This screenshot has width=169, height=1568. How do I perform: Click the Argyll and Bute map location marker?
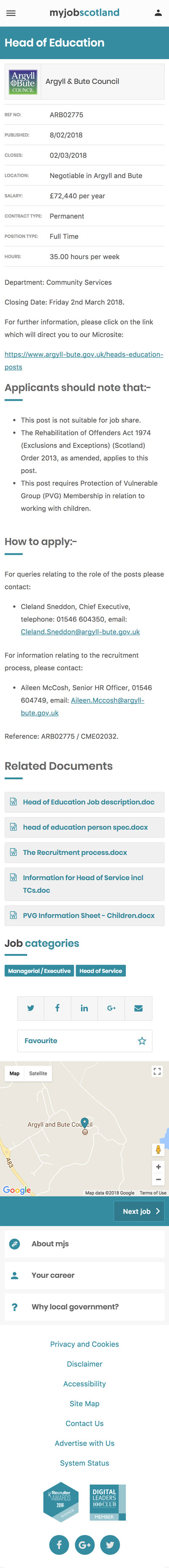tap(85, 1123)
